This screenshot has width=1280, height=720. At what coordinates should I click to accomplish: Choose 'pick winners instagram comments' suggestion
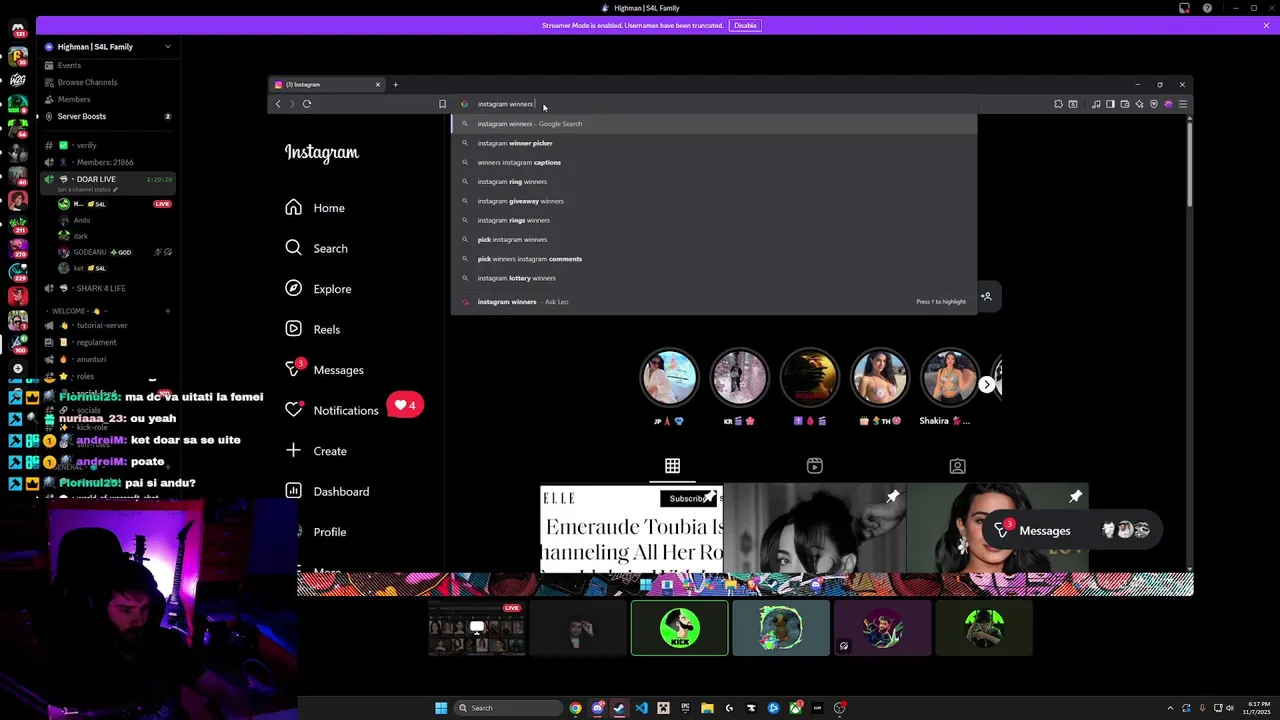click(713, 259)
